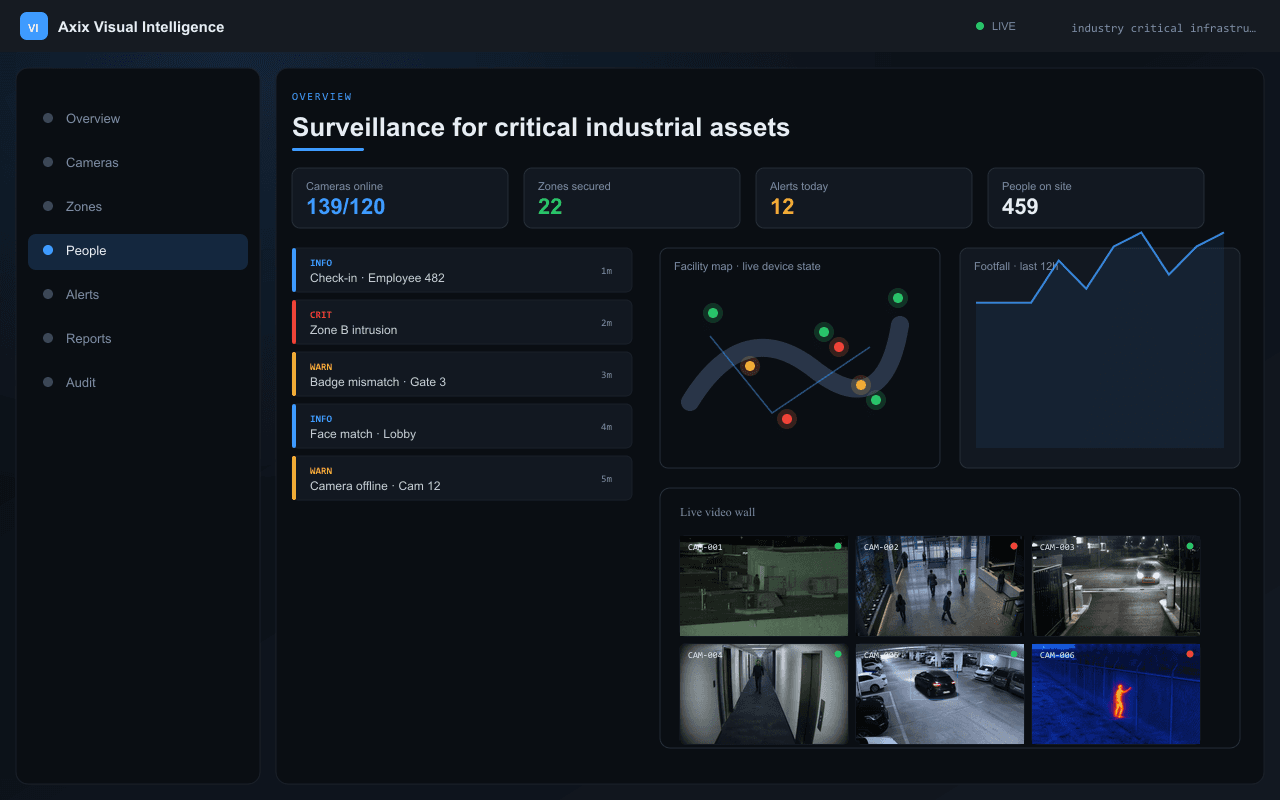Click the Facility map · live device state label
The image size is (1280, 800).
[x=747, y=266]
